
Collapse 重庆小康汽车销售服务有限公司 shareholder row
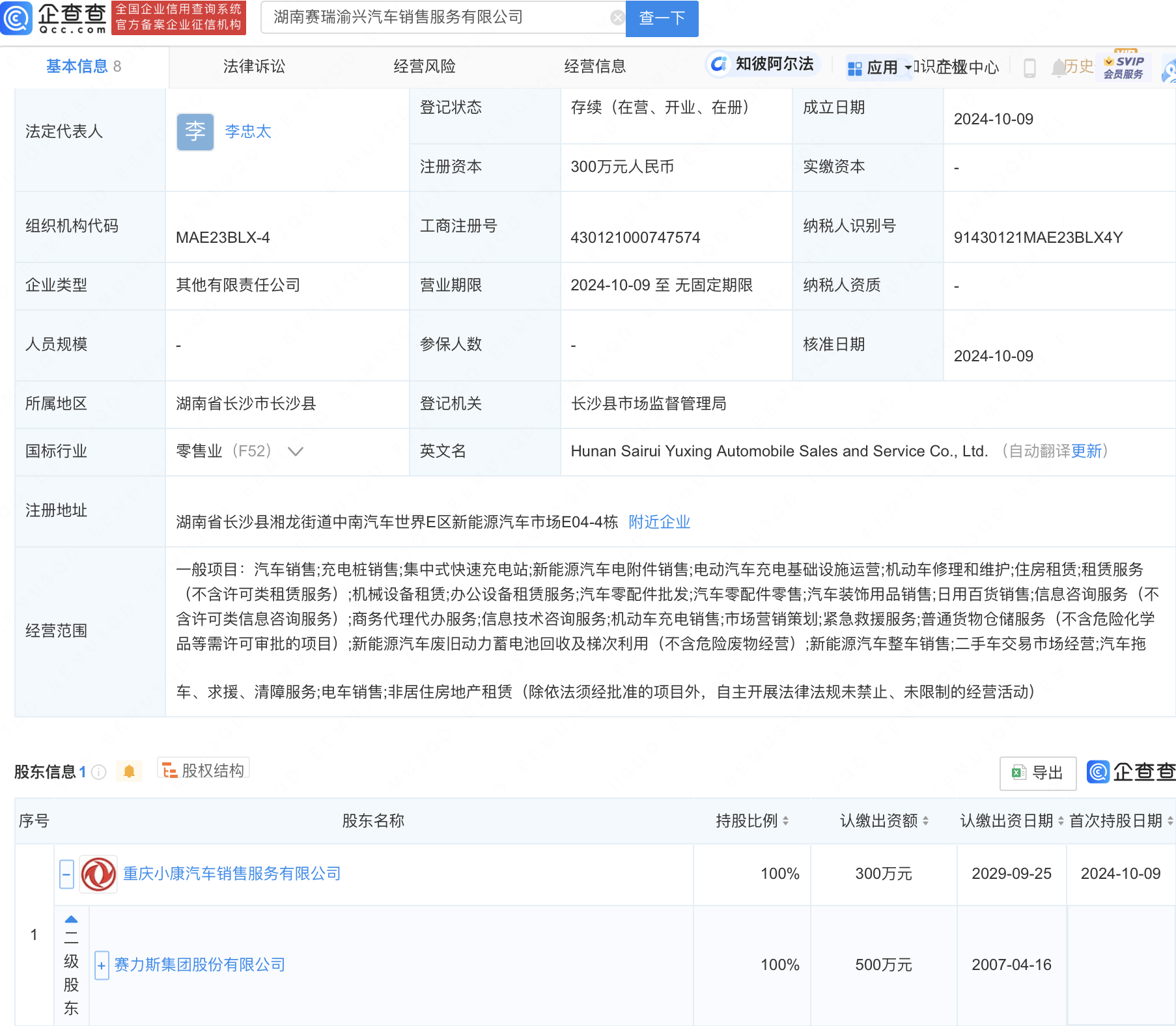66,874
